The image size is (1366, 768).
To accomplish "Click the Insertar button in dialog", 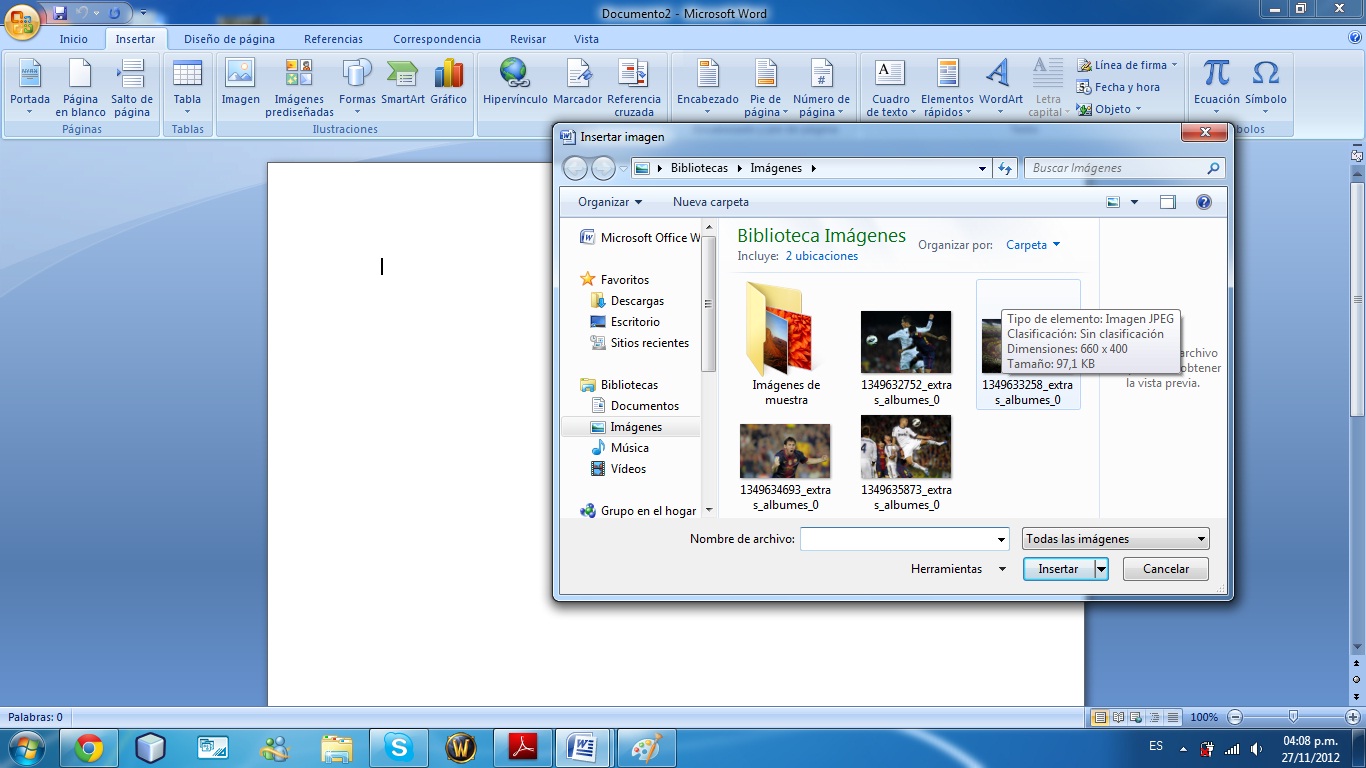I will point(1059,569).
